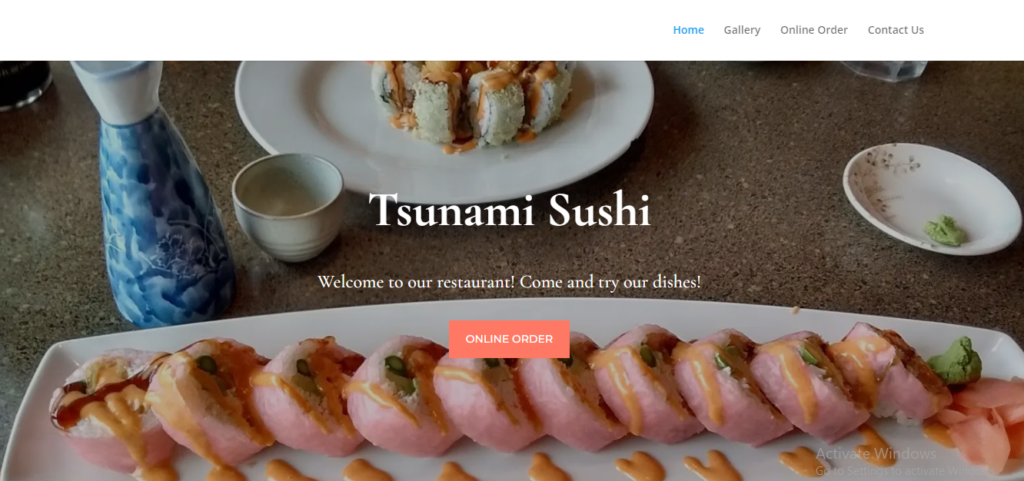
Task: Click the ceramic sake cup
Action: point(289,207)
